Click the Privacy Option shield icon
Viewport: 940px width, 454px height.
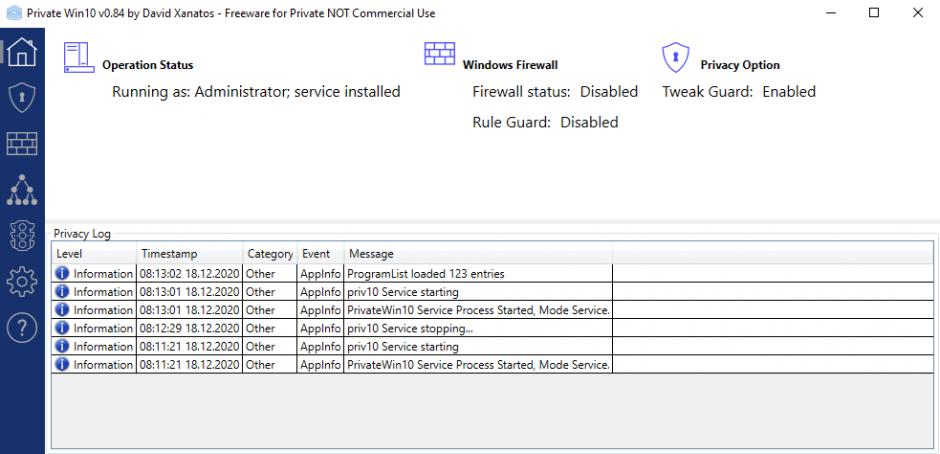click(676, 58)
